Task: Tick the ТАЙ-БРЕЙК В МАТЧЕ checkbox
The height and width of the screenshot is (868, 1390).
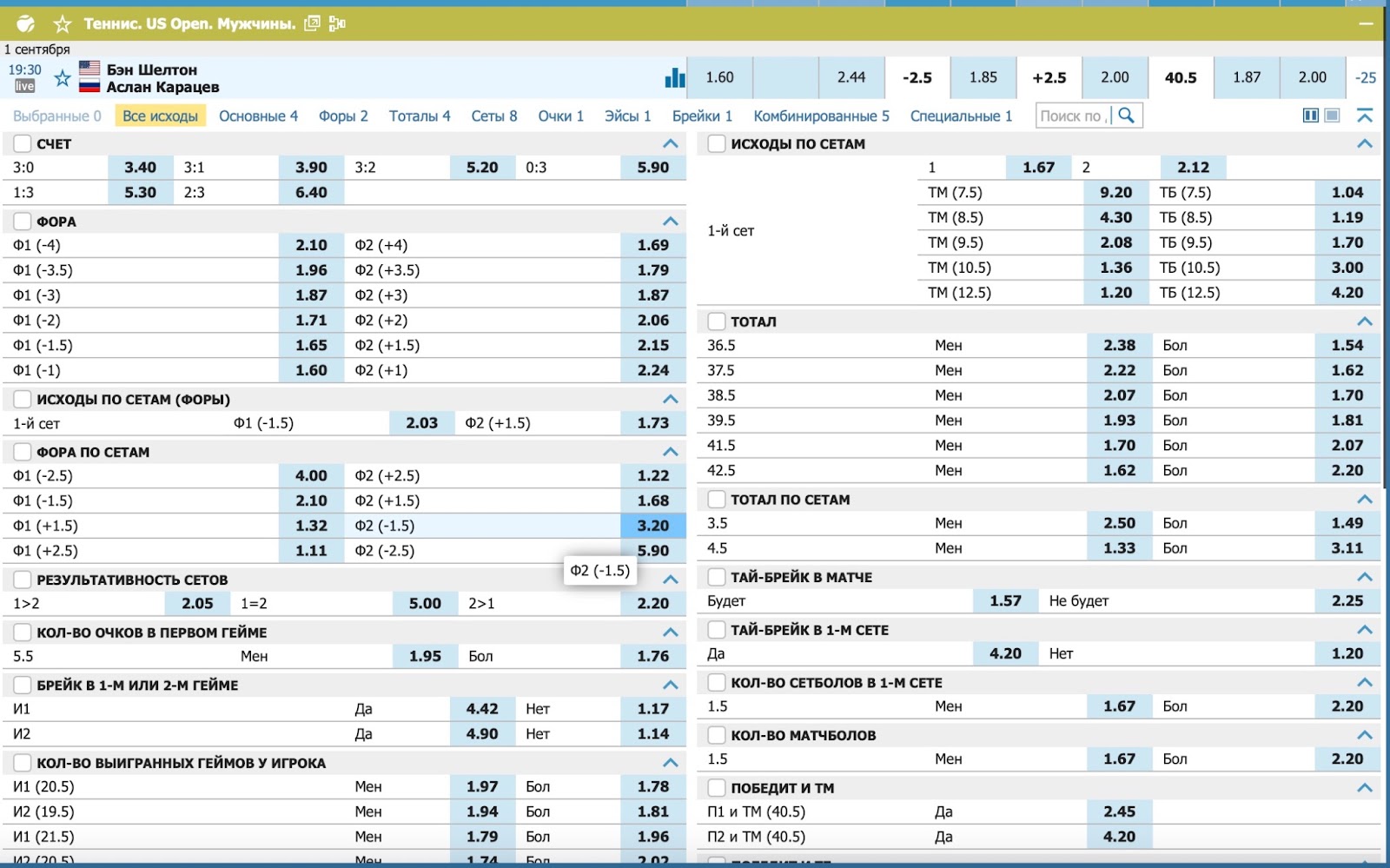Action: (717, 577)
